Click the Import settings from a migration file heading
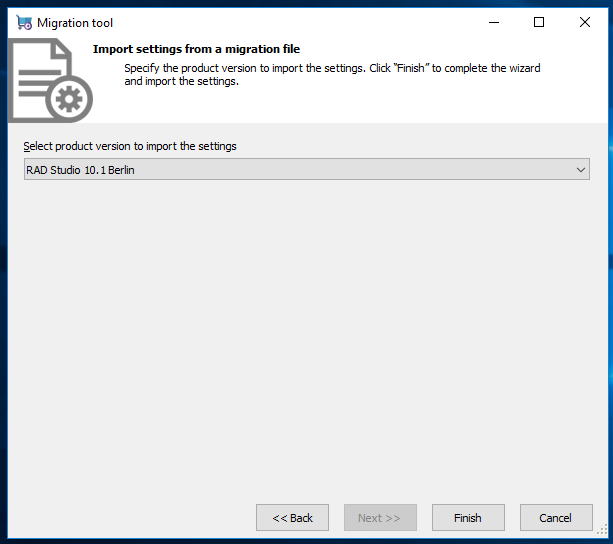This screenshot has height=544, width=613. point(196,49)
